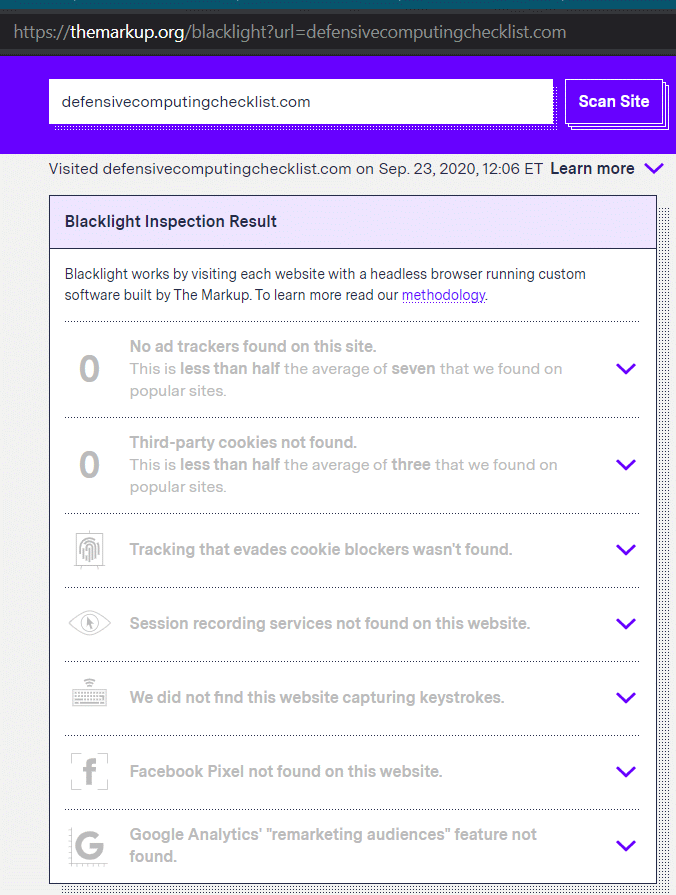676x895 pixels.
Task: Expand the cookie blocker evasion details
Action: 626,550
